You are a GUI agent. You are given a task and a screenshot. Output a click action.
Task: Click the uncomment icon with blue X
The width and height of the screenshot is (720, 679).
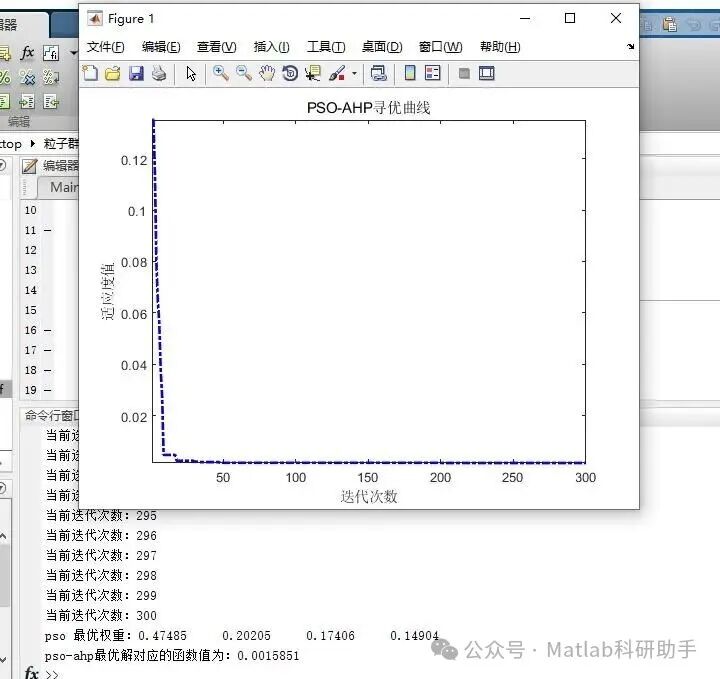pos(27,77)
